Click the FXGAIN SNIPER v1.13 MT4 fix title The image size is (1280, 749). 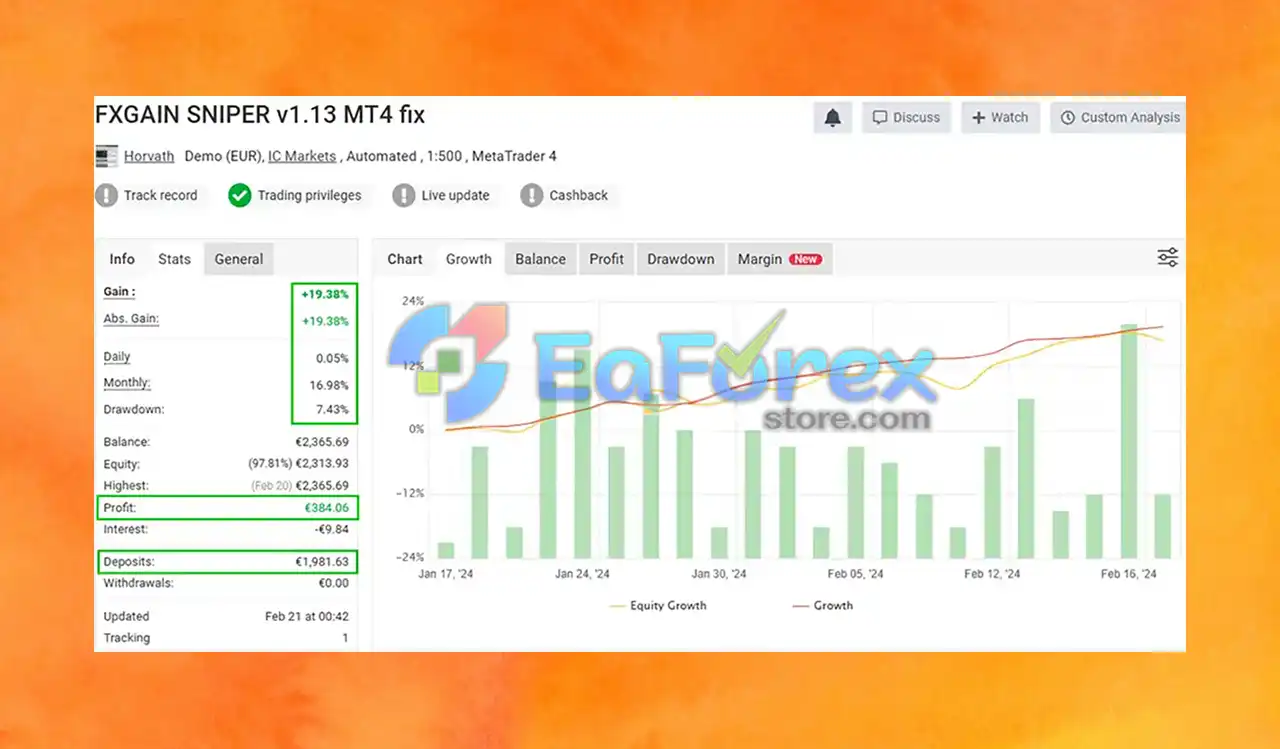pos(260,115)
